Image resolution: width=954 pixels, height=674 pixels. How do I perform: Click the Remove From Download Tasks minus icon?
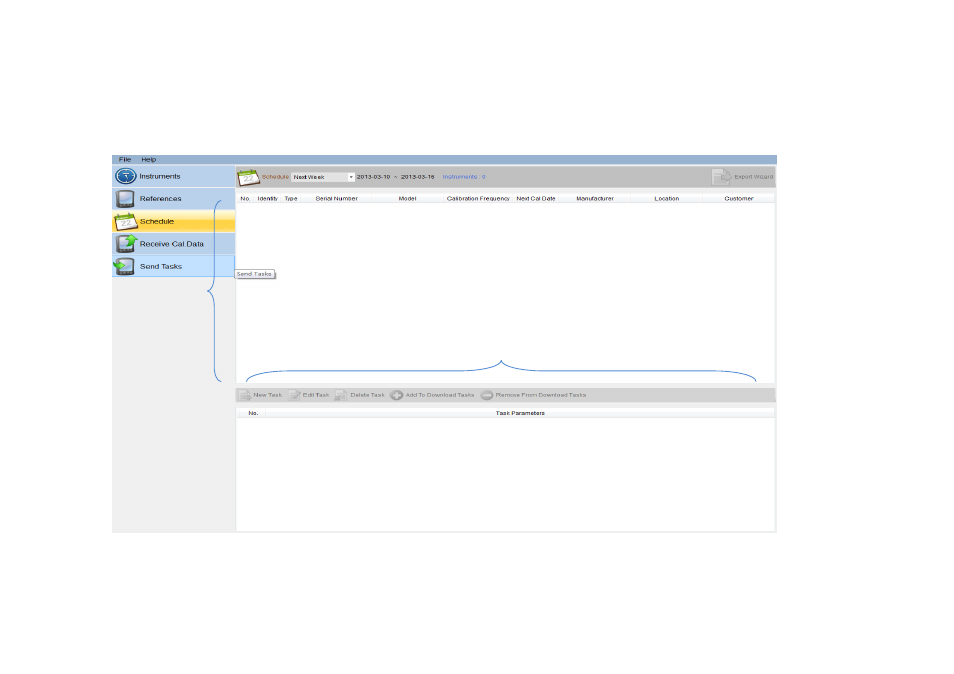tap(487, 395)
